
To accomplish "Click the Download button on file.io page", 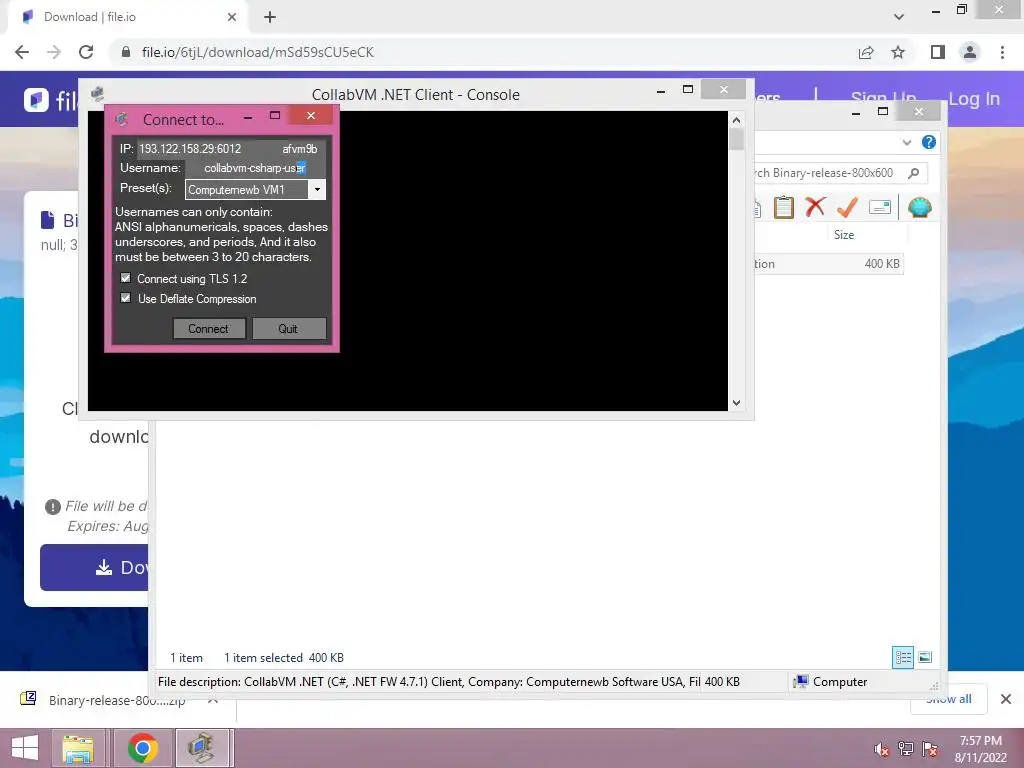I will coord(94,567).
